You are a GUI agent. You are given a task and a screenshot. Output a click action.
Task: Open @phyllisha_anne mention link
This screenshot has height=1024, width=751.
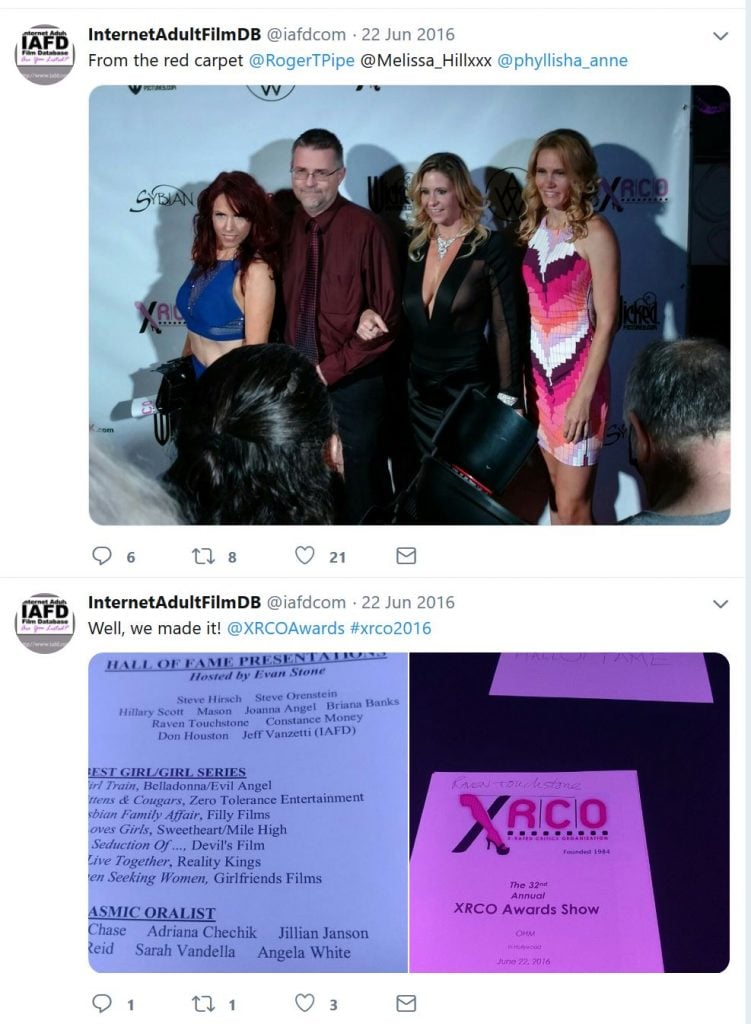pyautogui.click(x=562, y=61)
